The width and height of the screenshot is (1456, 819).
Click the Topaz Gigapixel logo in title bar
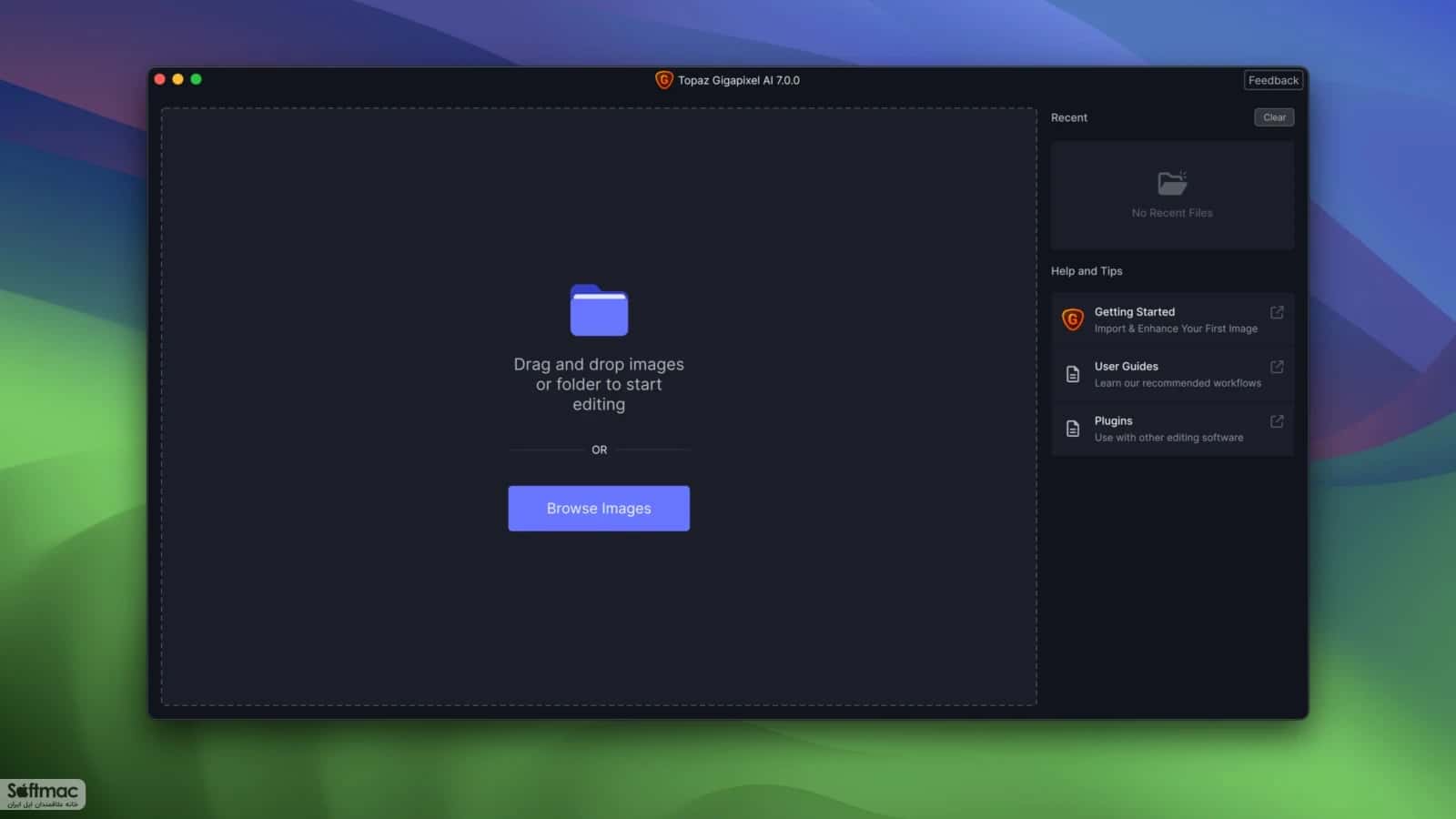coord(663,80)
